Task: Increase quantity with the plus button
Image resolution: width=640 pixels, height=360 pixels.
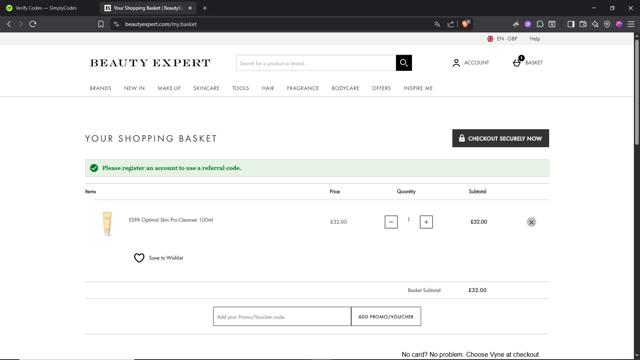Action: (426, 222)
